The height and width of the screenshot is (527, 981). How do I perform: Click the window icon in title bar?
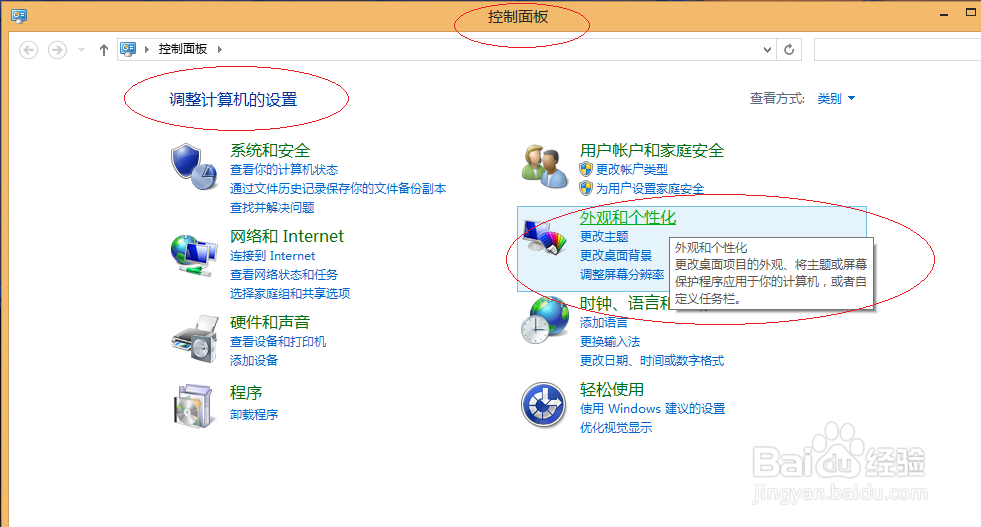19,16
